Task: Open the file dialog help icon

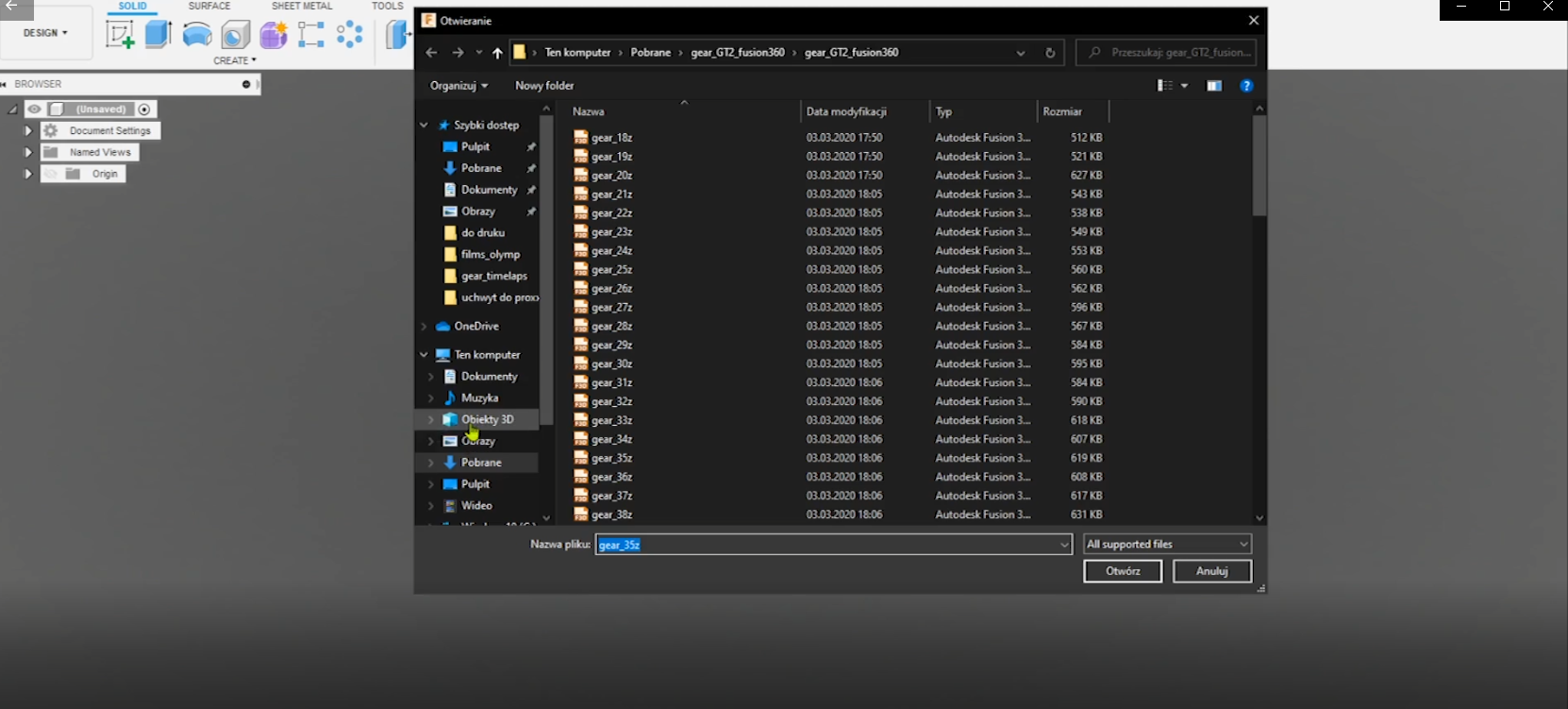Action: tap(1246, 86)
